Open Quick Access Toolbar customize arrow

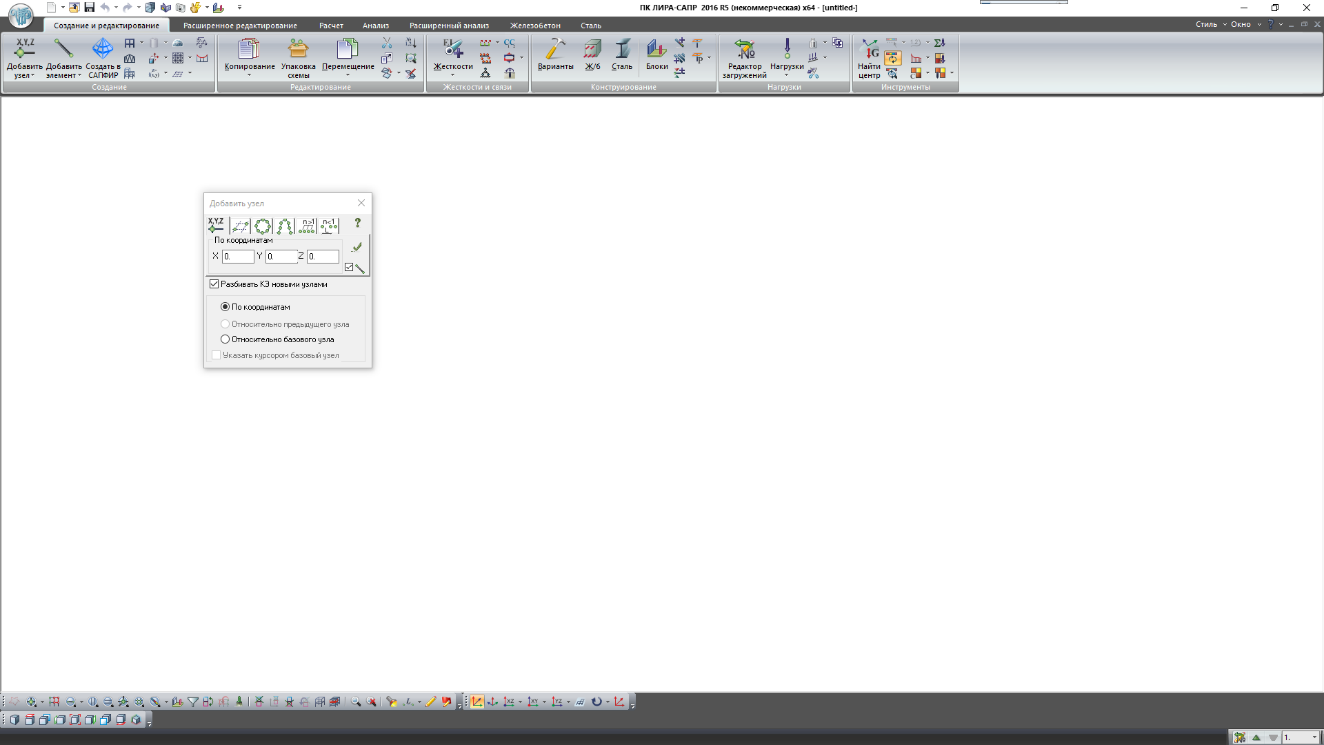tap(240, 7)
